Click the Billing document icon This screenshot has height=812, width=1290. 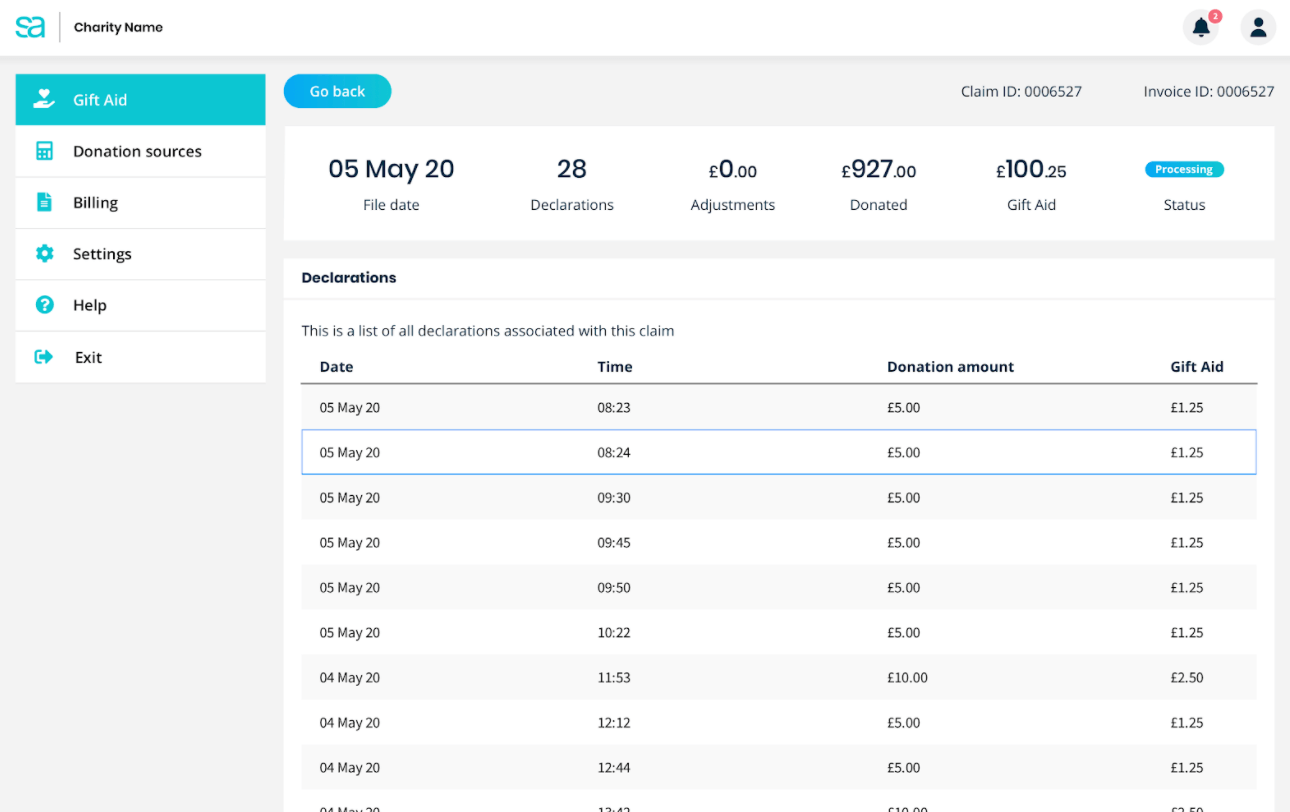point(44,202)
